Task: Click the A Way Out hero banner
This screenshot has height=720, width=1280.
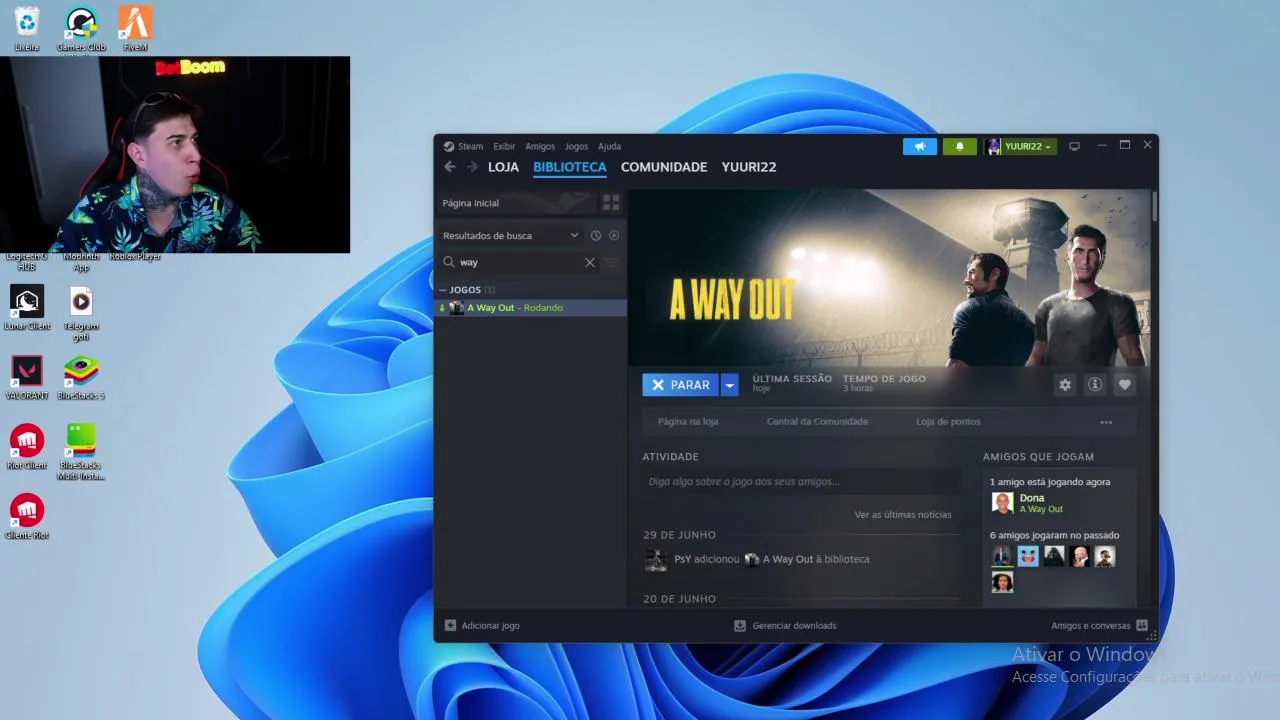Action: coord(889,278)
